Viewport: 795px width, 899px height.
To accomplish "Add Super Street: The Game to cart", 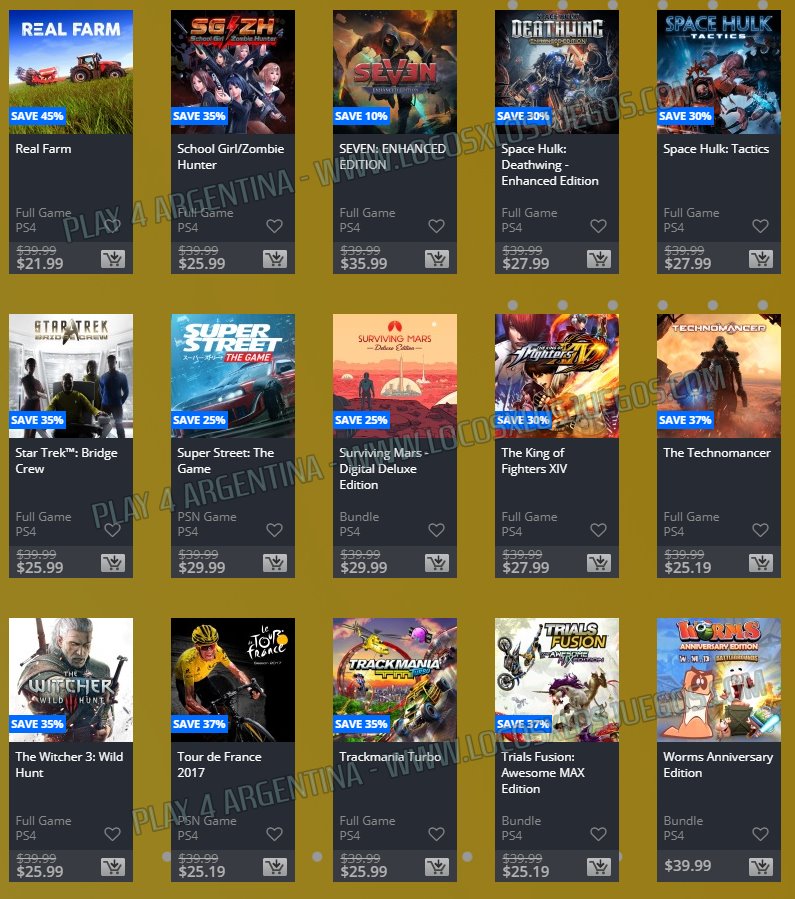I will [275, 563].
